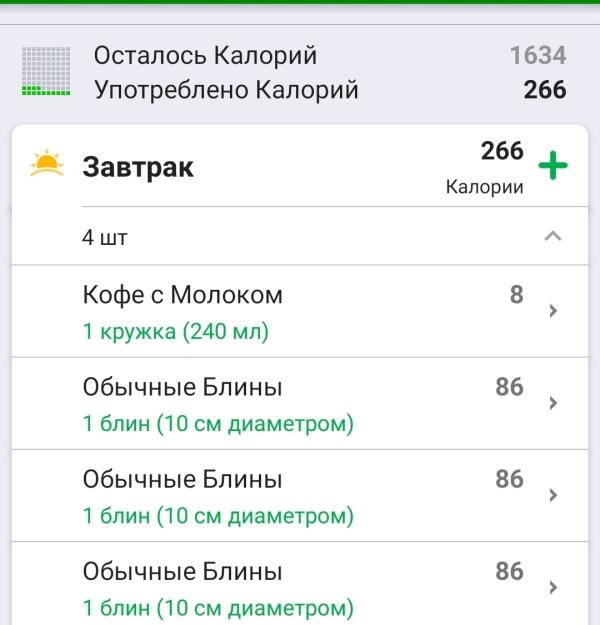This screenshot has height=625, width=600.
Task: Add food with the green plus icon
Action: click(553, 165)
